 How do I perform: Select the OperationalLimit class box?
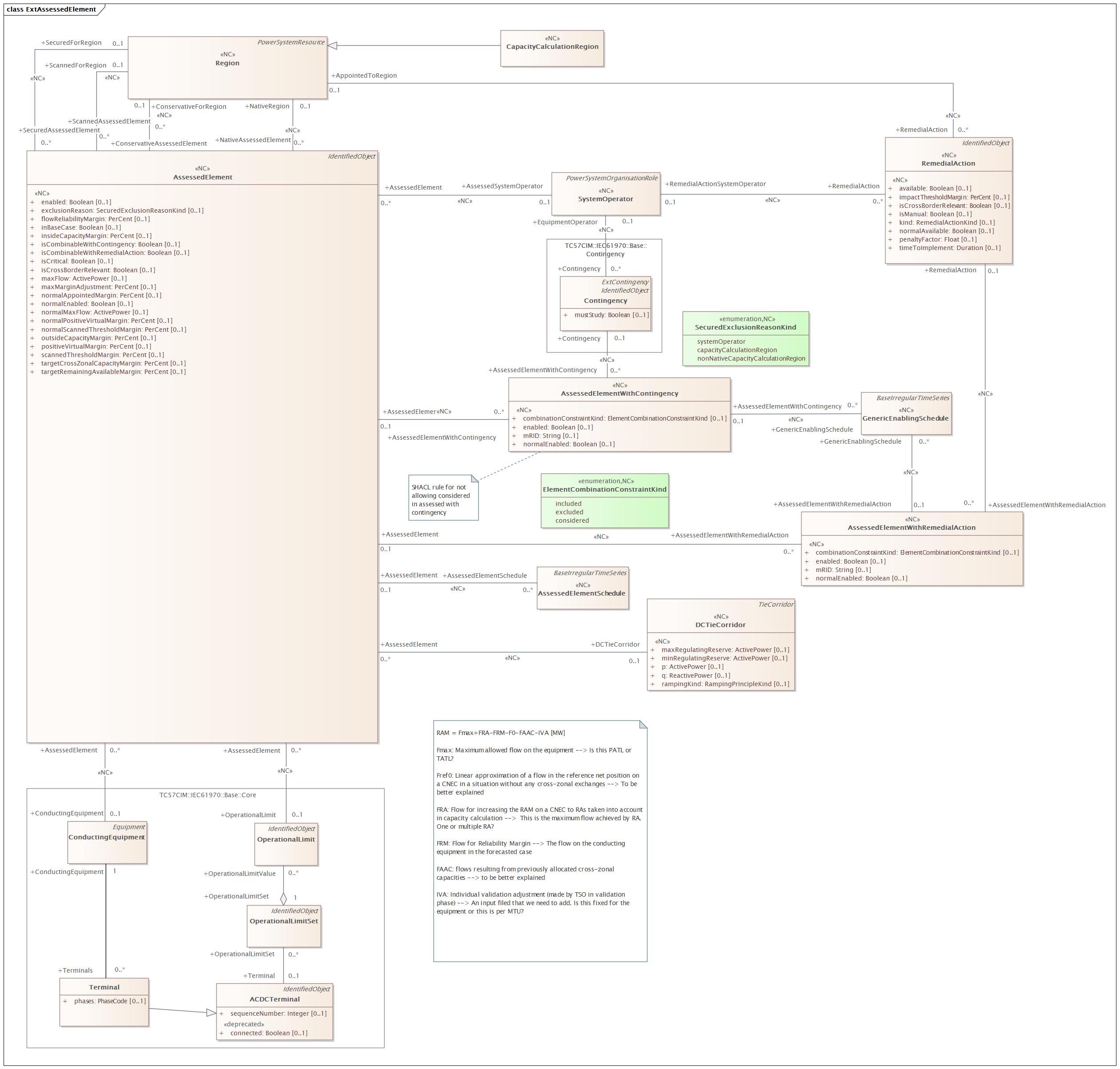click(x=286, y=844)
